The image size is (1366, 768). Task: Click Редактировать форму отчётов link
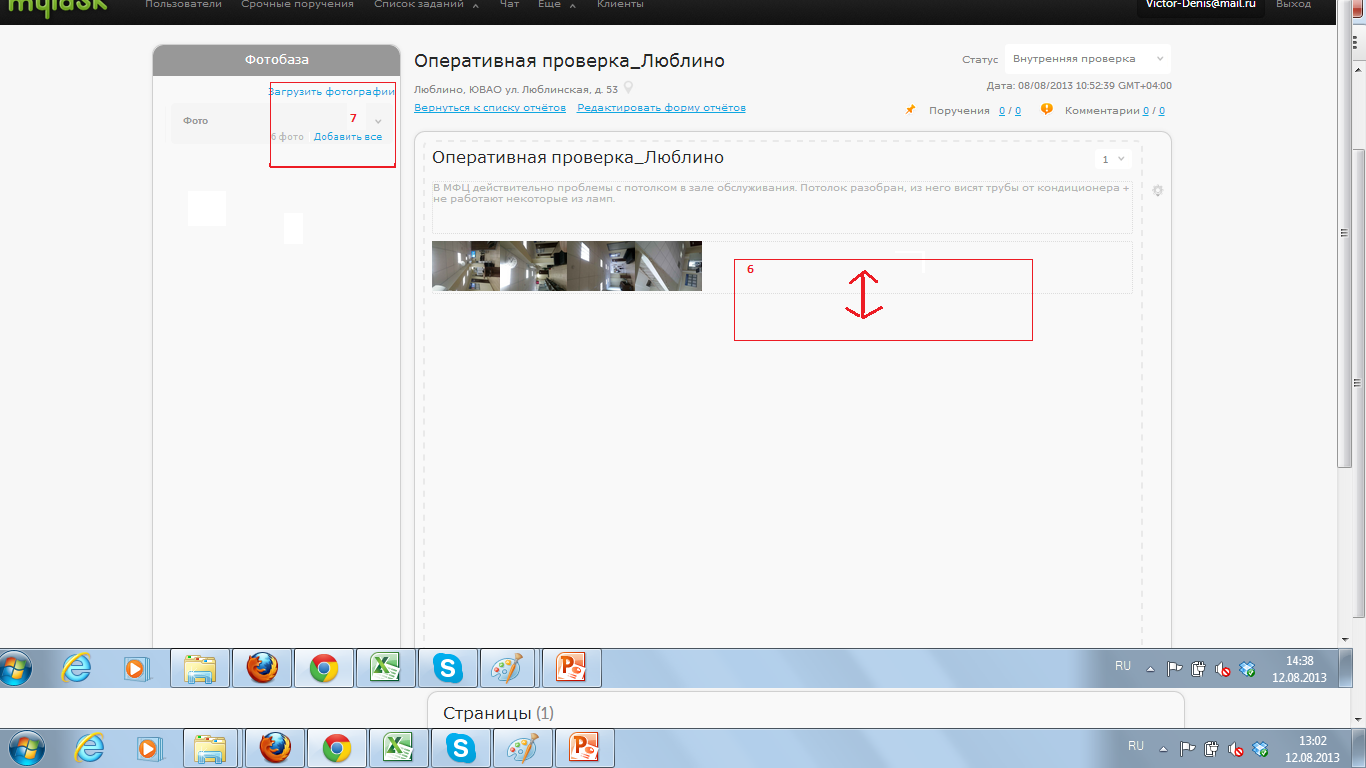coord(661,108)
